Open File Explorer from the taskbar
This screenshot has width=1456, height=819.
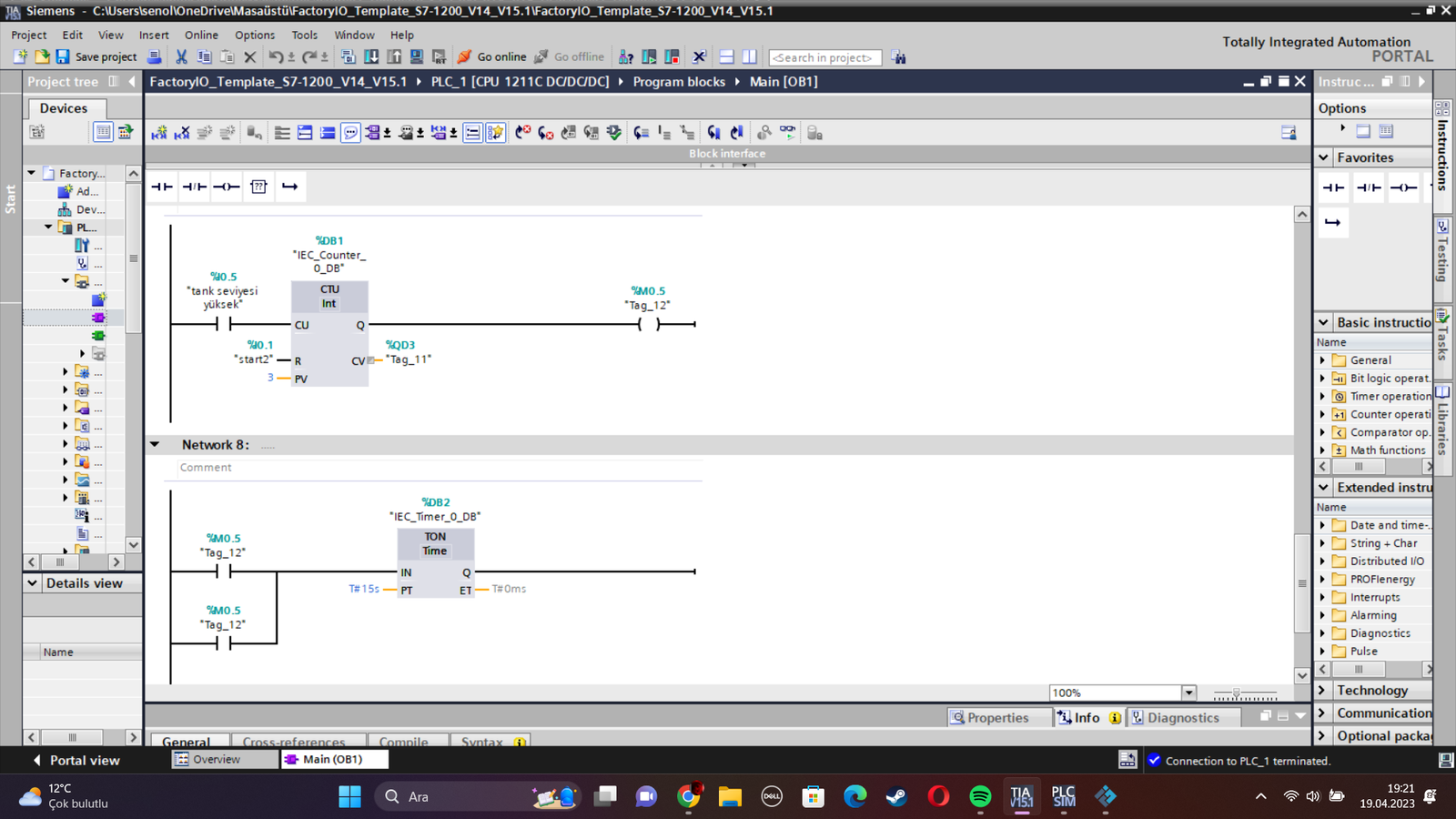coord(730,797)
